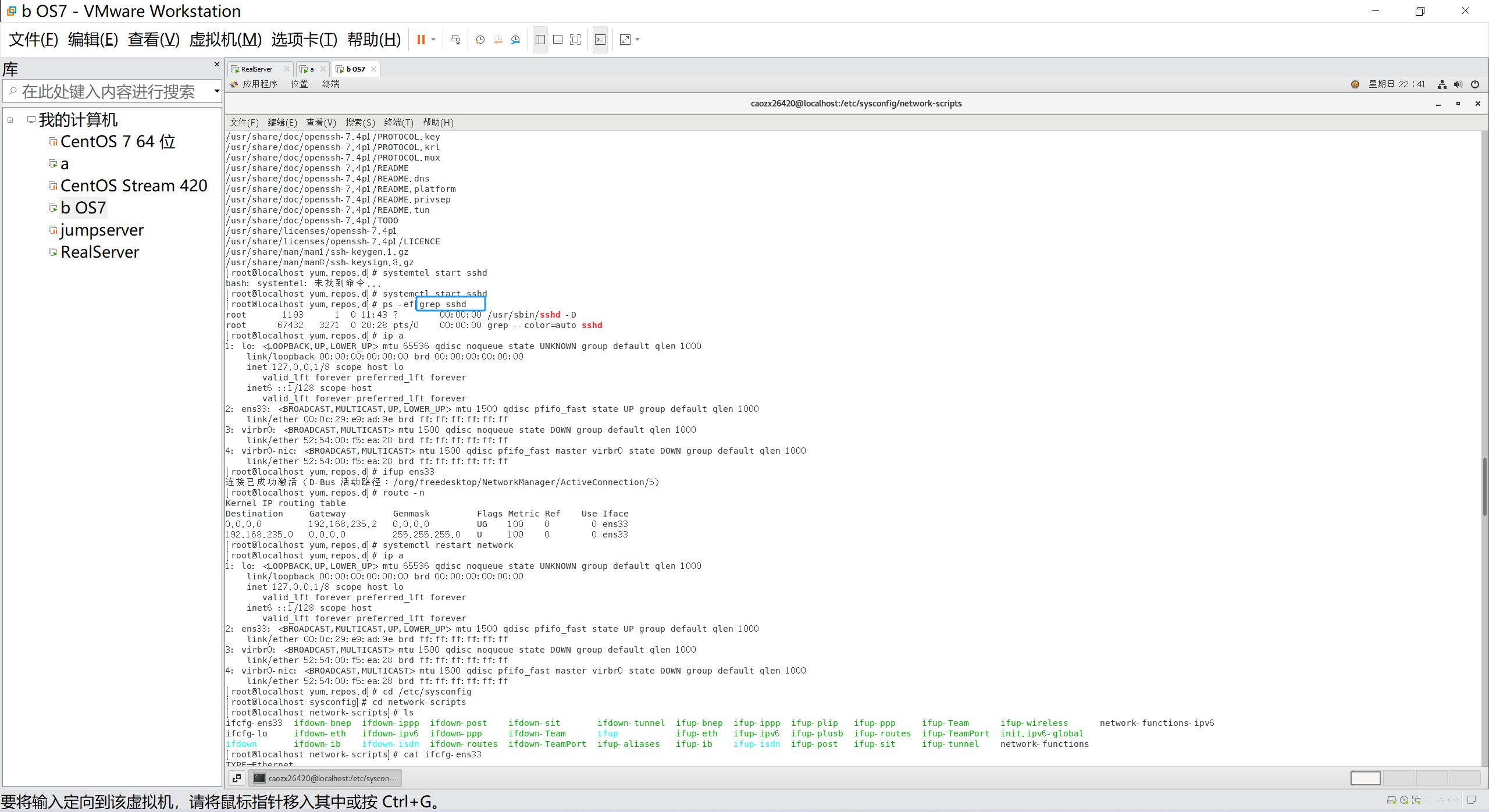
Task: Click the guest volume speaker icon
Action: (x=1458, y=84)
